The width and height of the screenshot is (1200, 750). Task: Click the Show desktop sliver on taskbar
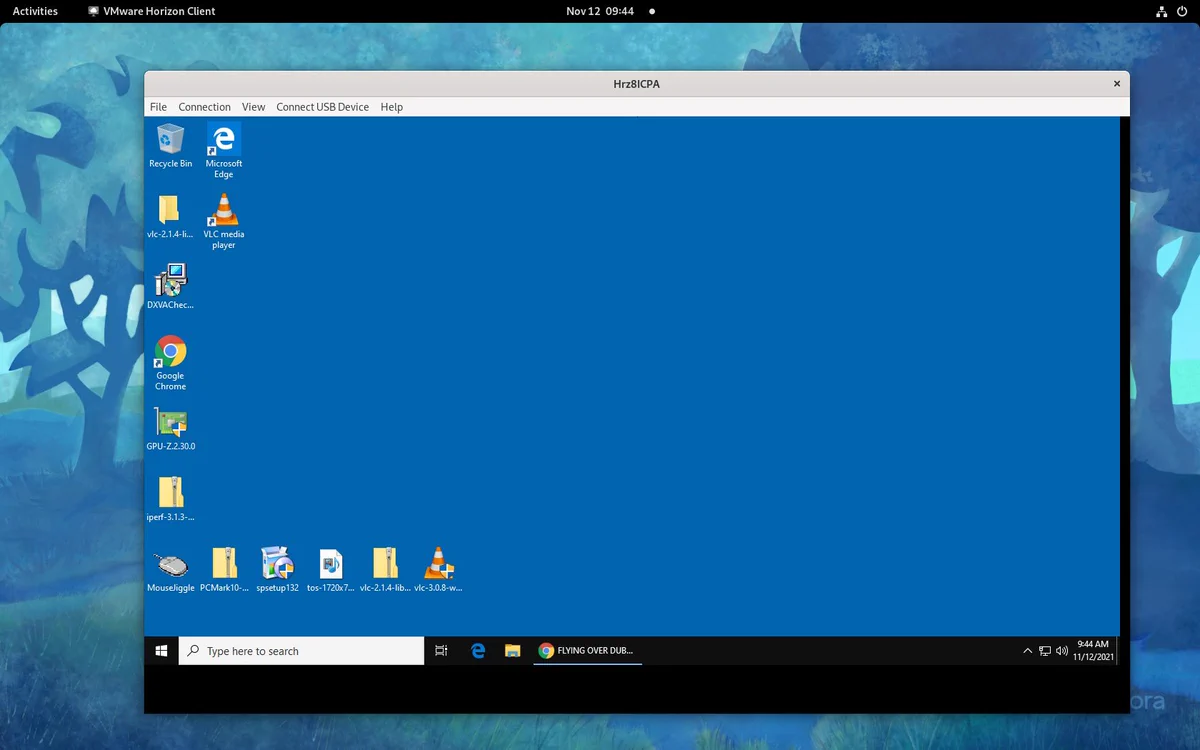(x=1117, y=651)
